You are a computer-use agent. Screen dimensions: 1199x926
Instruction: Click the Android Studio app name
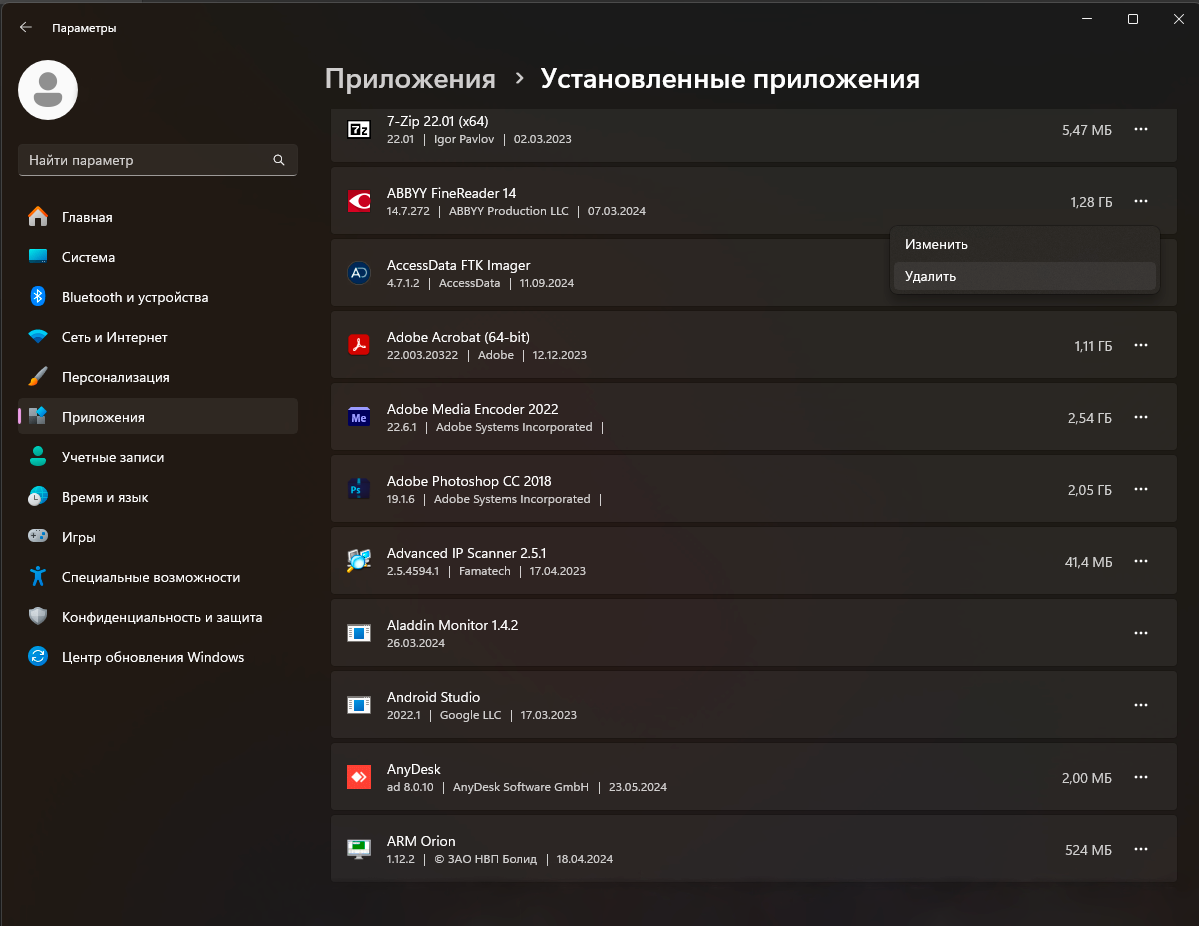pos(434,697)
